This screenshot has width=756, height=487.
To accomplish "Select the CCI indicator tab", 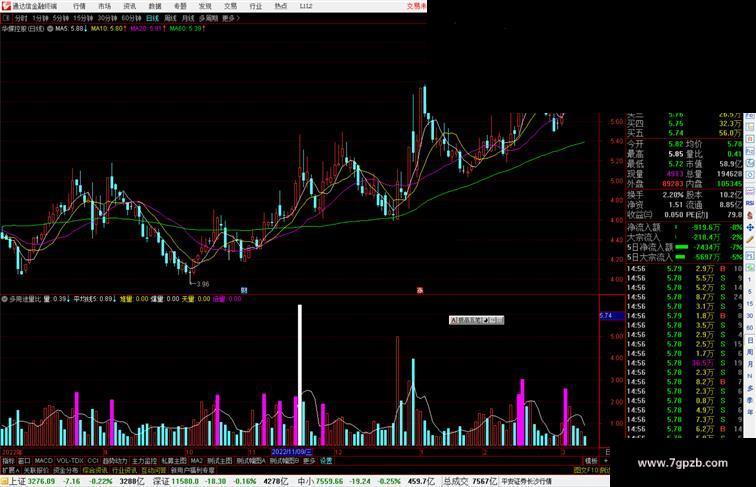I will tap(93, 461).
